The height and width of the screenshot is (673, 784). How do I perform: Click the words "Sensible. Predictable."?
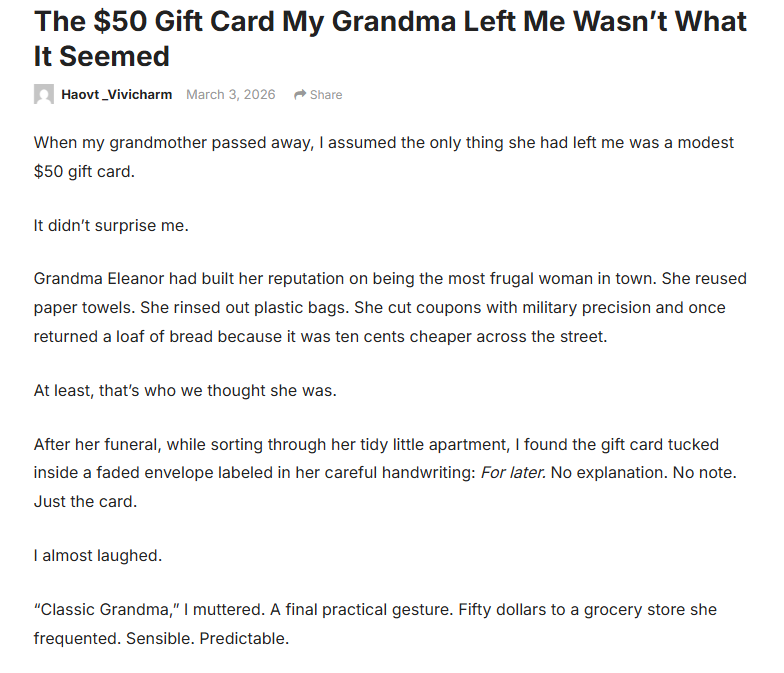[207, 637]
